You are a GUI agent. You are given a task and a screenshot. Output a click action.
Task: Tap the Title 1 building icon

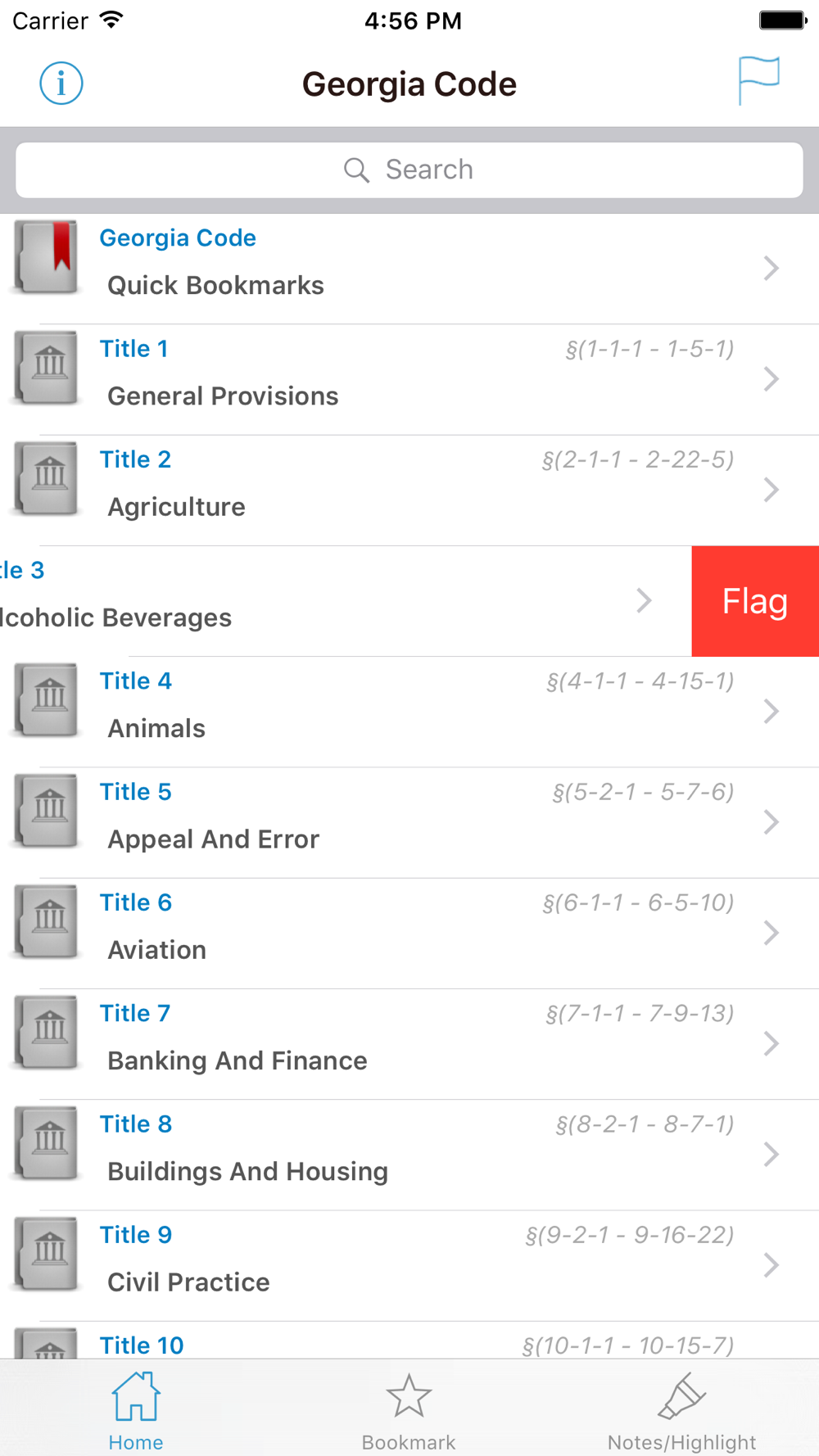point(48,367)
